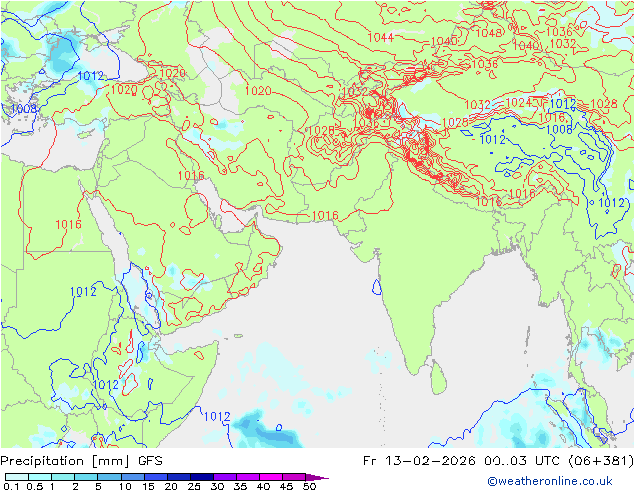Click the 'Precipitation [mm] GFS' title text
The image size is (634, 490).
click(x=81, y=461)
